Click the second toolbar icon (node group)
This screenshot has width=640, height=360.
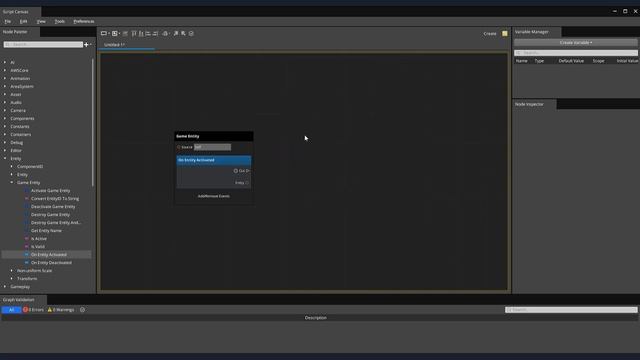tap(115, 33)
